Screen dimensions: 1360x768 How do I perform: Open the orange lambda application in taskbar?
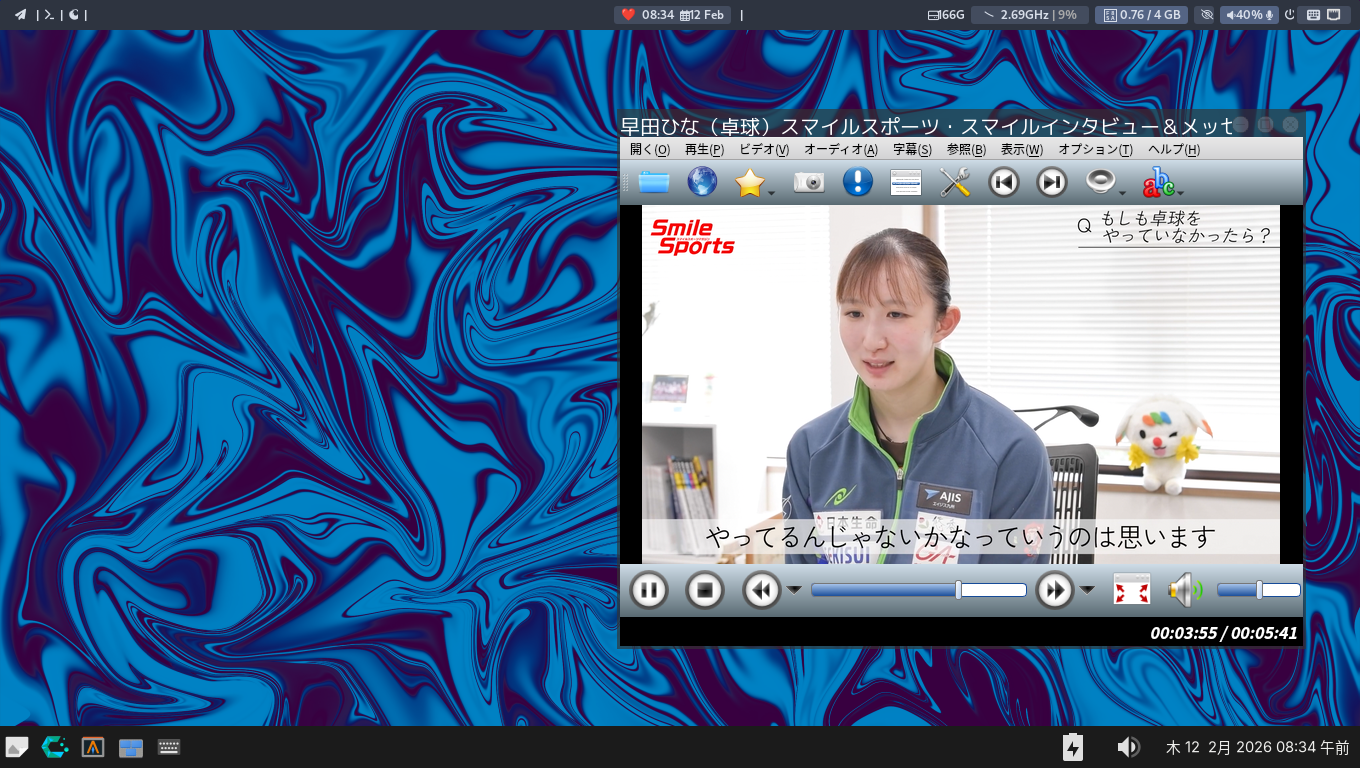pyautogui.click(x=93, y=747)
